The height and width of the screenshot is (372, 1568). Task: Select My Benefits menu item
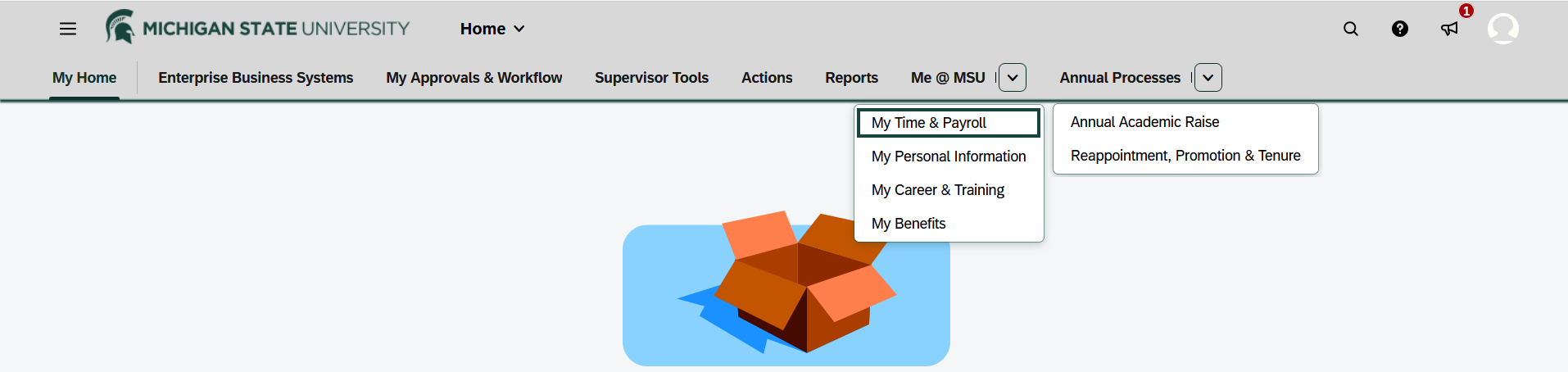click(x=949, y=224)
